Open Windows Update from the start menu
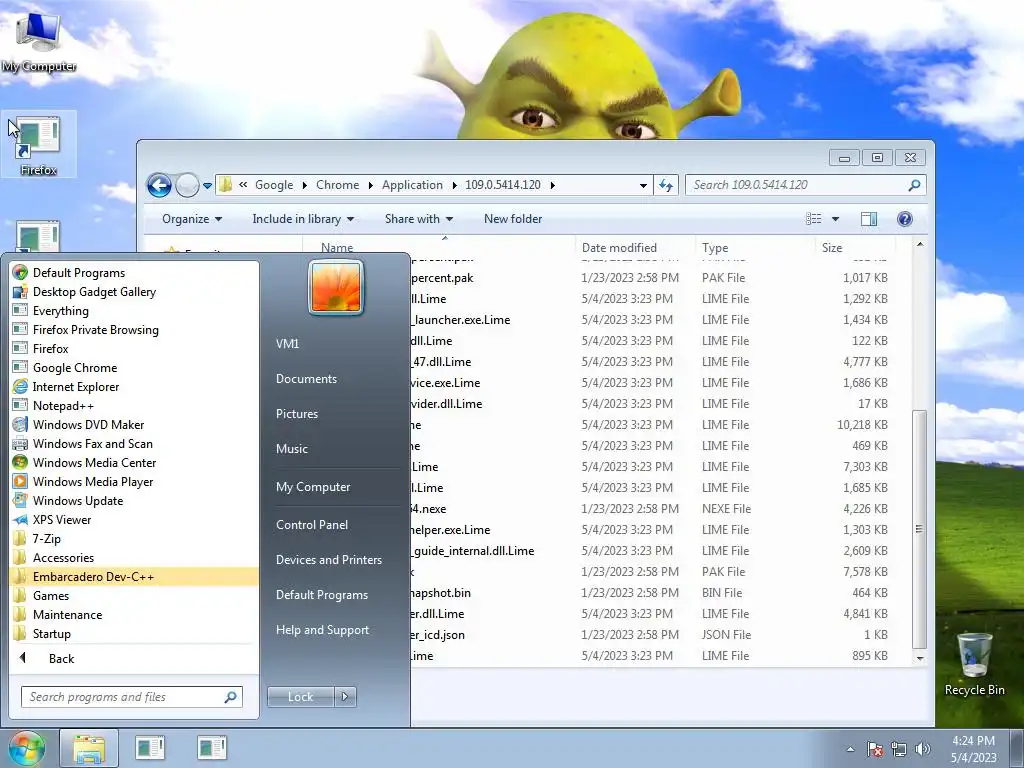This screenshot has width=1024, height=768. (x=78, y=500)
